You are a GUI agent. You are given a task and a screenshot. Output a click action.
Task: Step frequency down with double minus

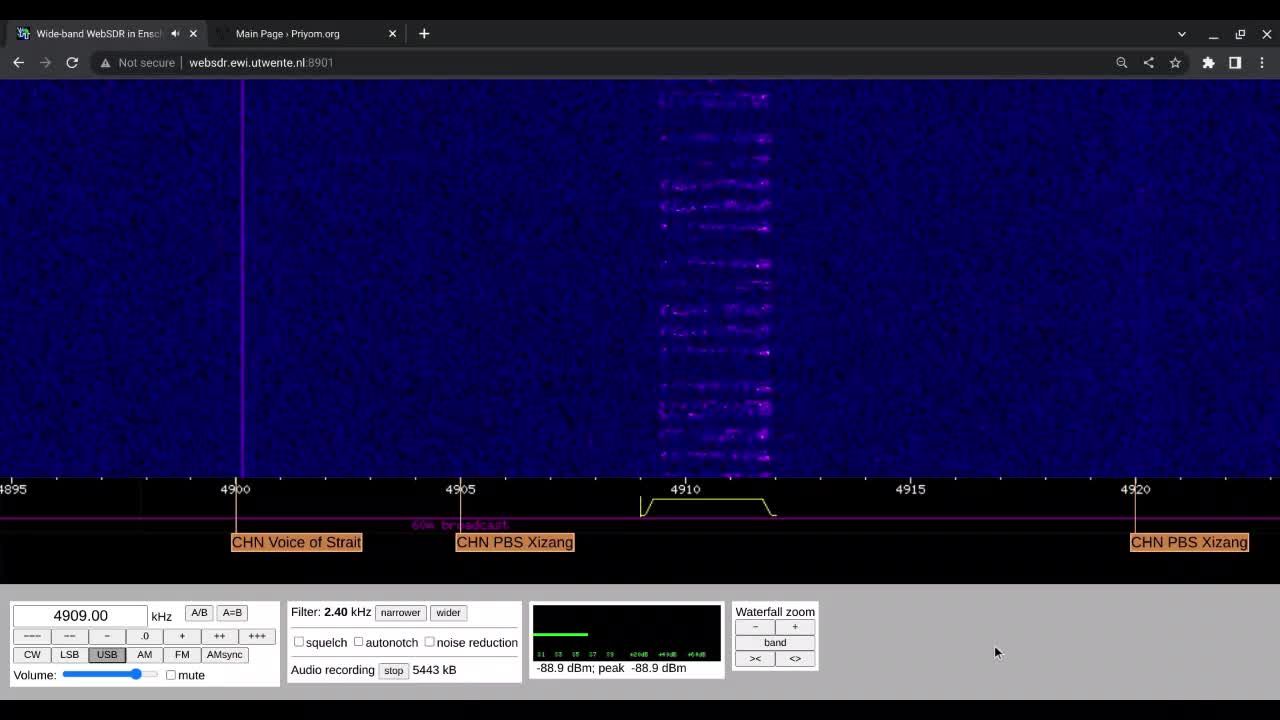(69, 636)
